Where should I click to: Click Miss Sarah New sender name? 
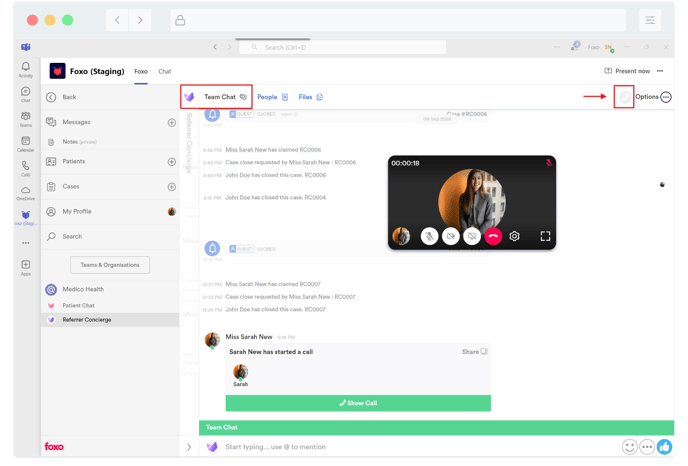point(249,337)
